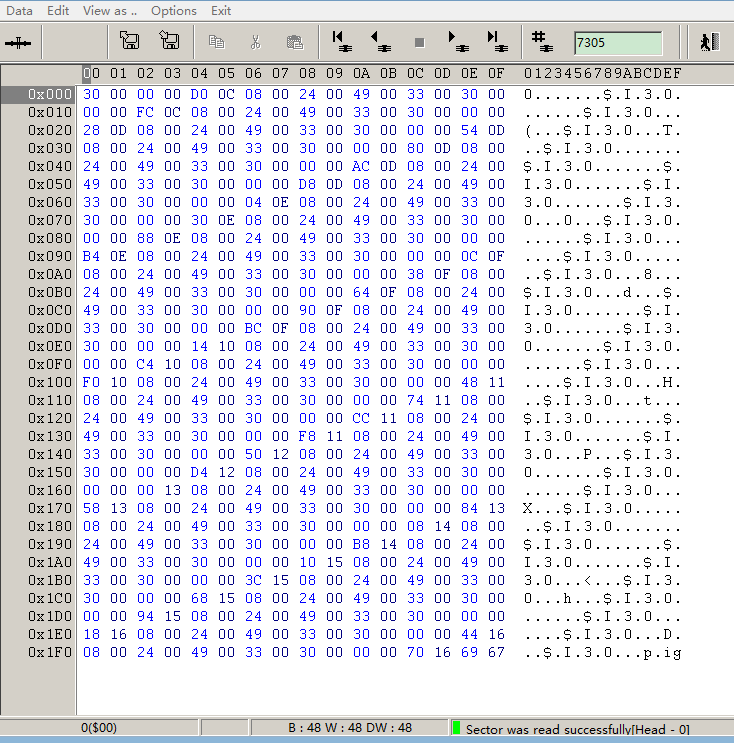Click byte AC in row 0x040
This screenshot has width=734, height=743.
click(361, 166)
